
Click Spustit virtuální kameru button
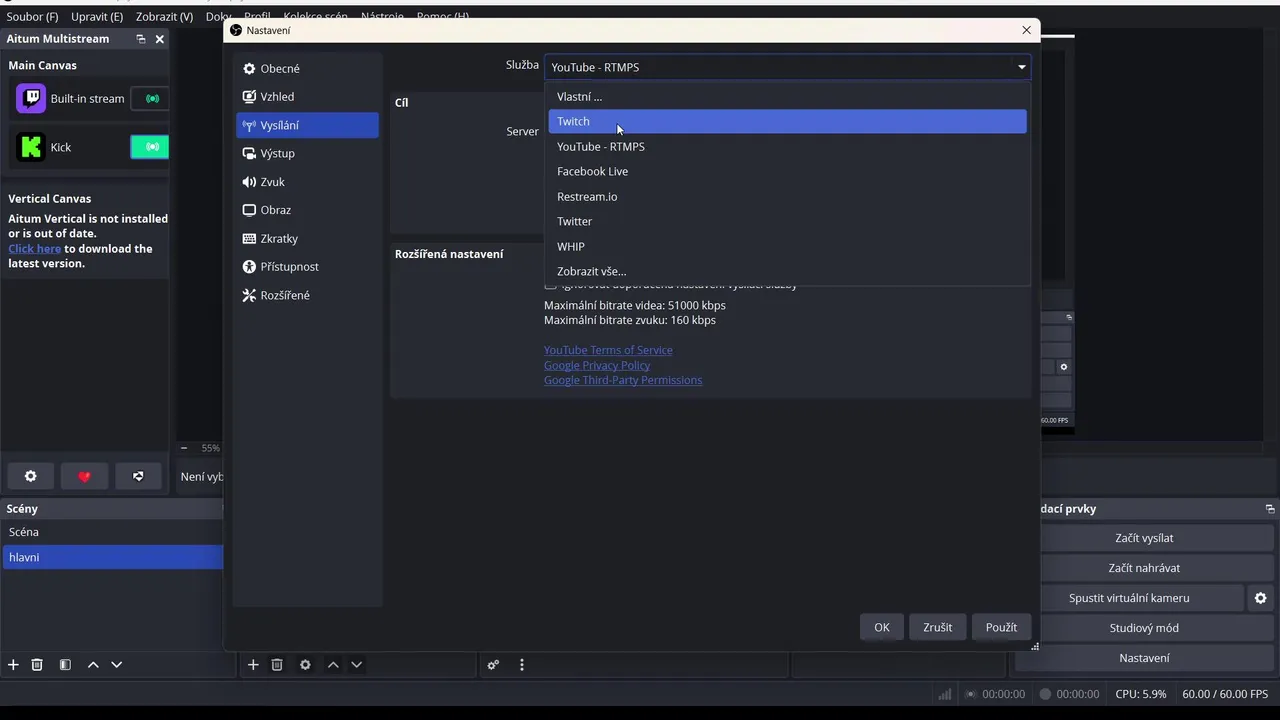pyautogui.click(x=1129, y=598)
